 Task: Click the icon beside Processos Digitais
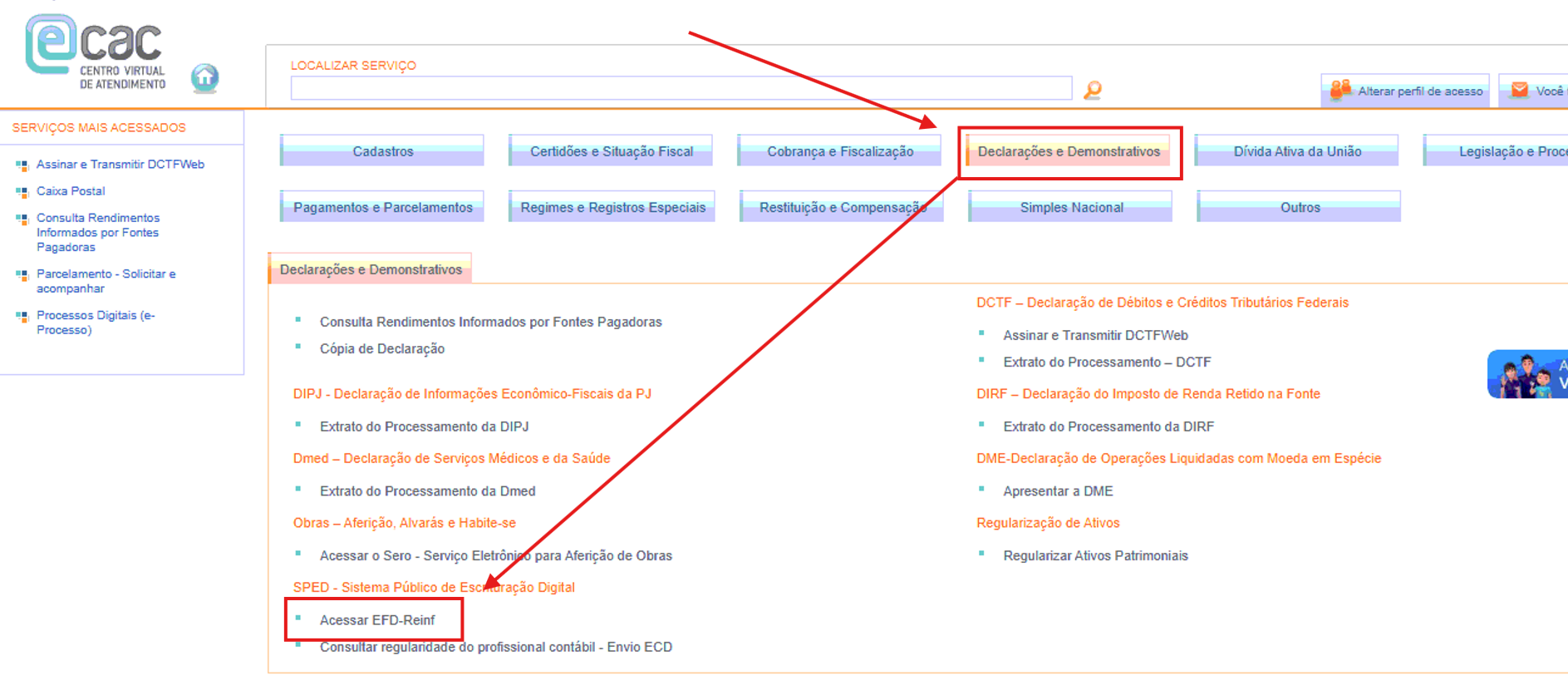tap(22, 316)
